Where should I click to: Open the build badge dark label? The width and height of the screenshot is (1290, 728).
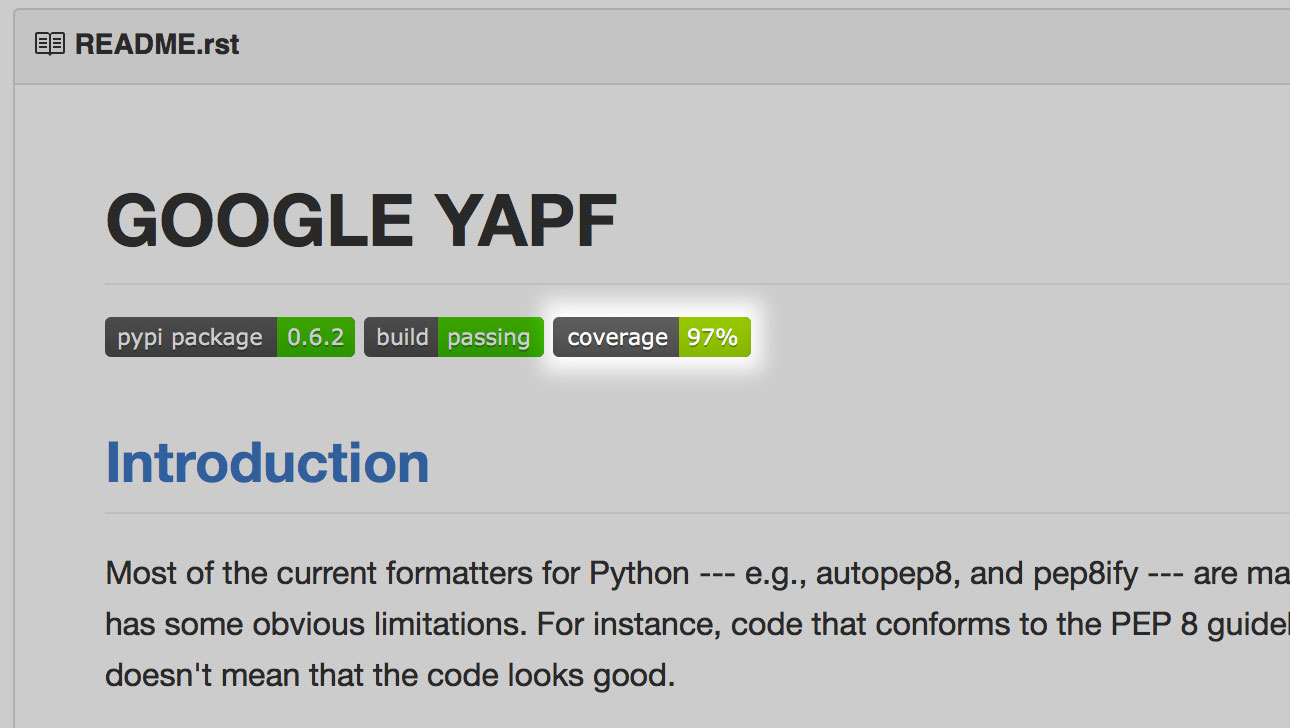[401, 337]
